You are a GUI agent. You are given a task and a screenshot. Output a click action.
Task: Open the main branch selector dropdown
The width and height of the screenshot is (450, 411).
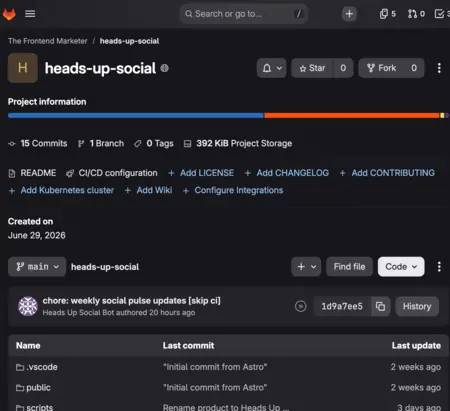pyautogui.click(x=37, y=267)
